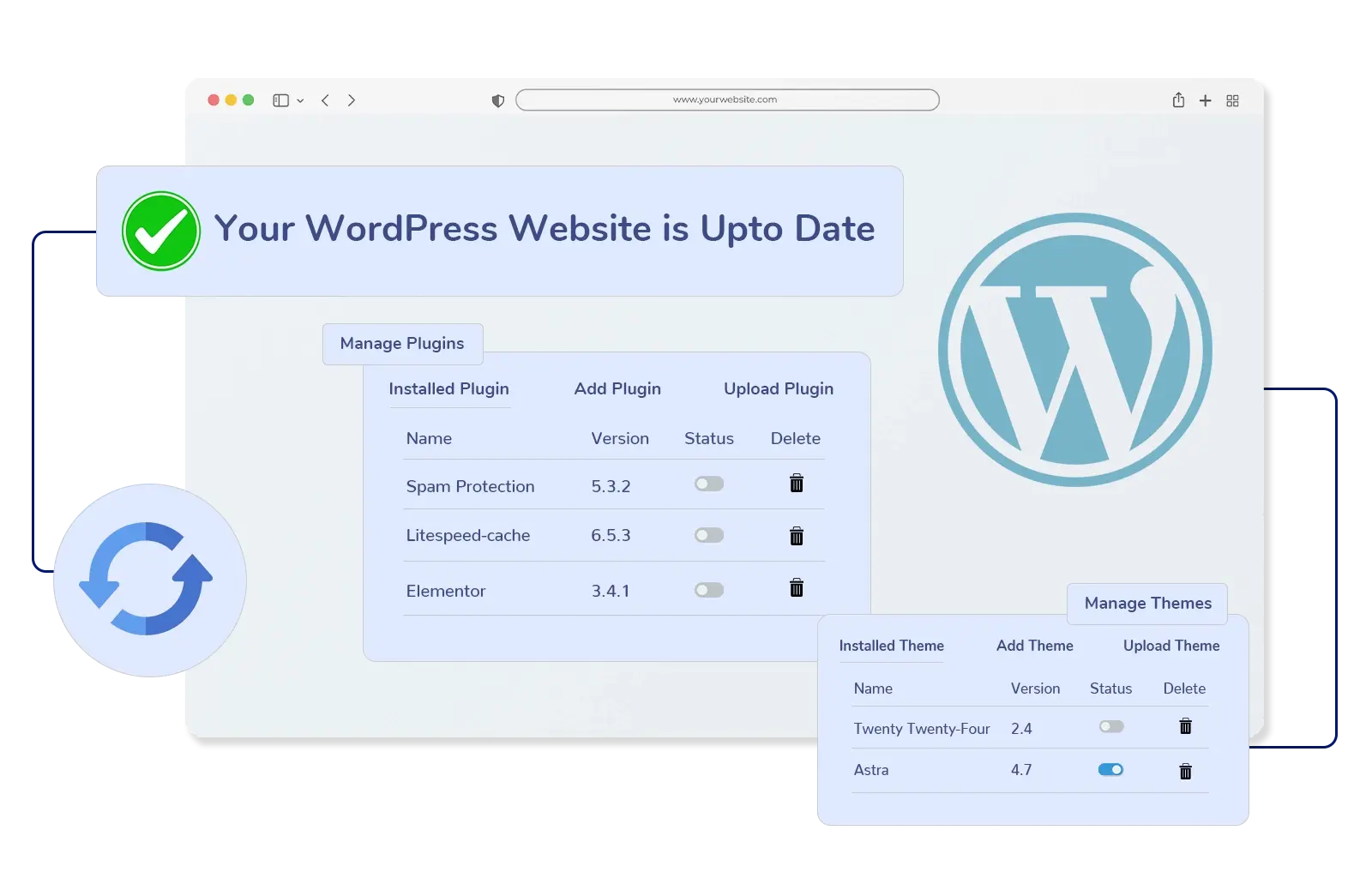Enable the Litespeed-cache status switch

point(709,535)
